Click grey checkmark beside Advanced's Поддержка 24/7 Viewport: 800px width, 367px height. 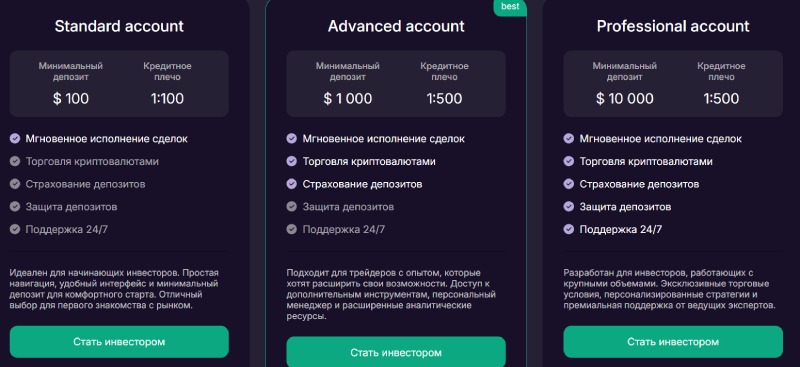291,229
